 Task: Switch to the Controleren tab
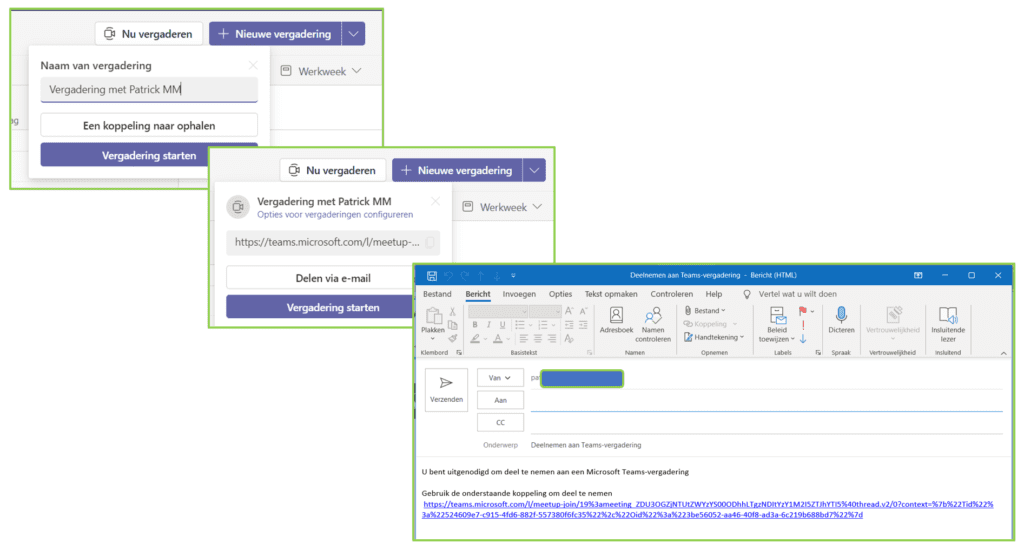tap(671, 294)
